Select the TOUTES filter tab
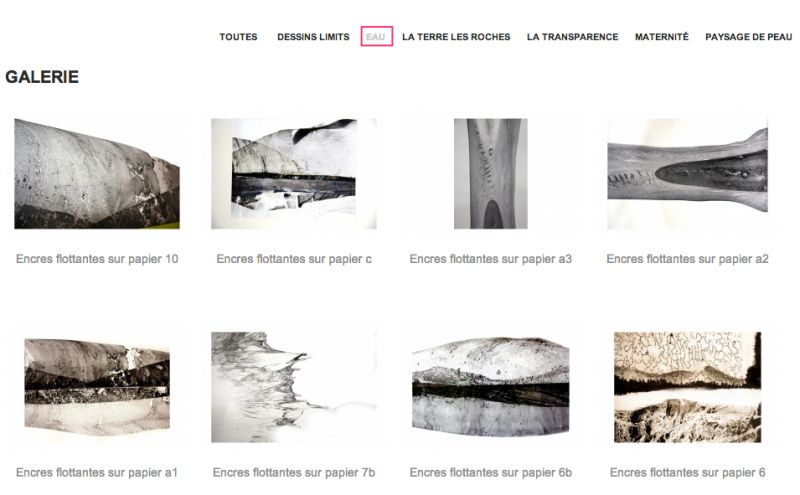The image size is (800, 495). click(238, 37)
